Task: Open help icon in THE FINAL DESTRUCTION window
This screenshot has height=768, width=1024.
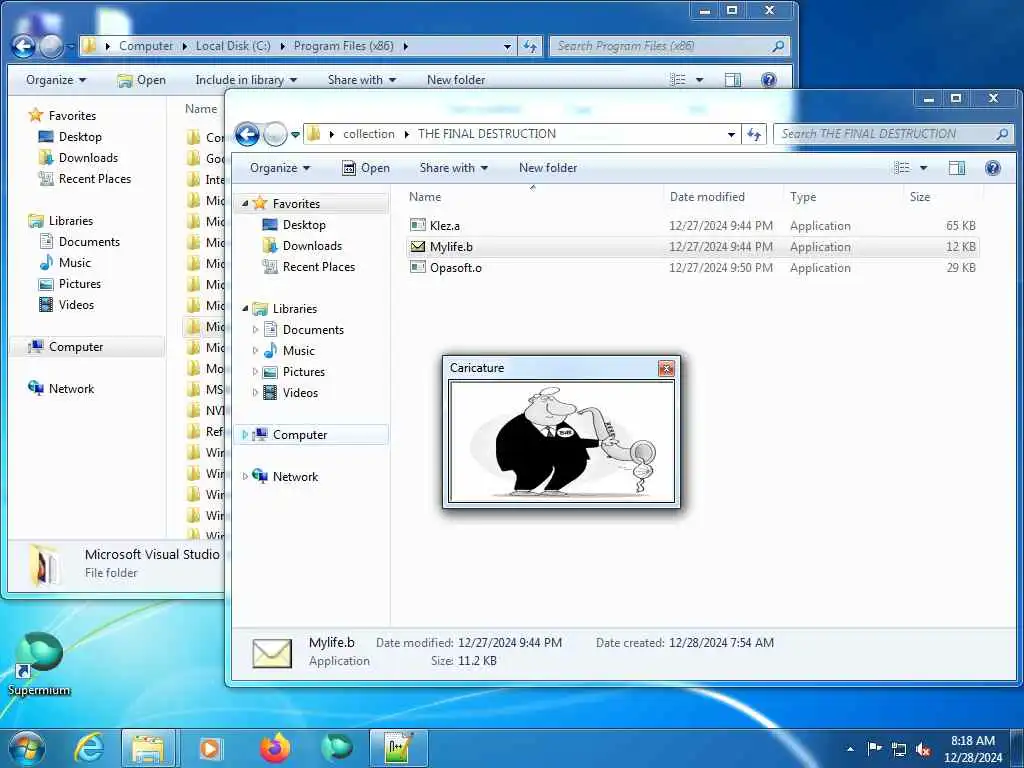Action: [993, 168]
